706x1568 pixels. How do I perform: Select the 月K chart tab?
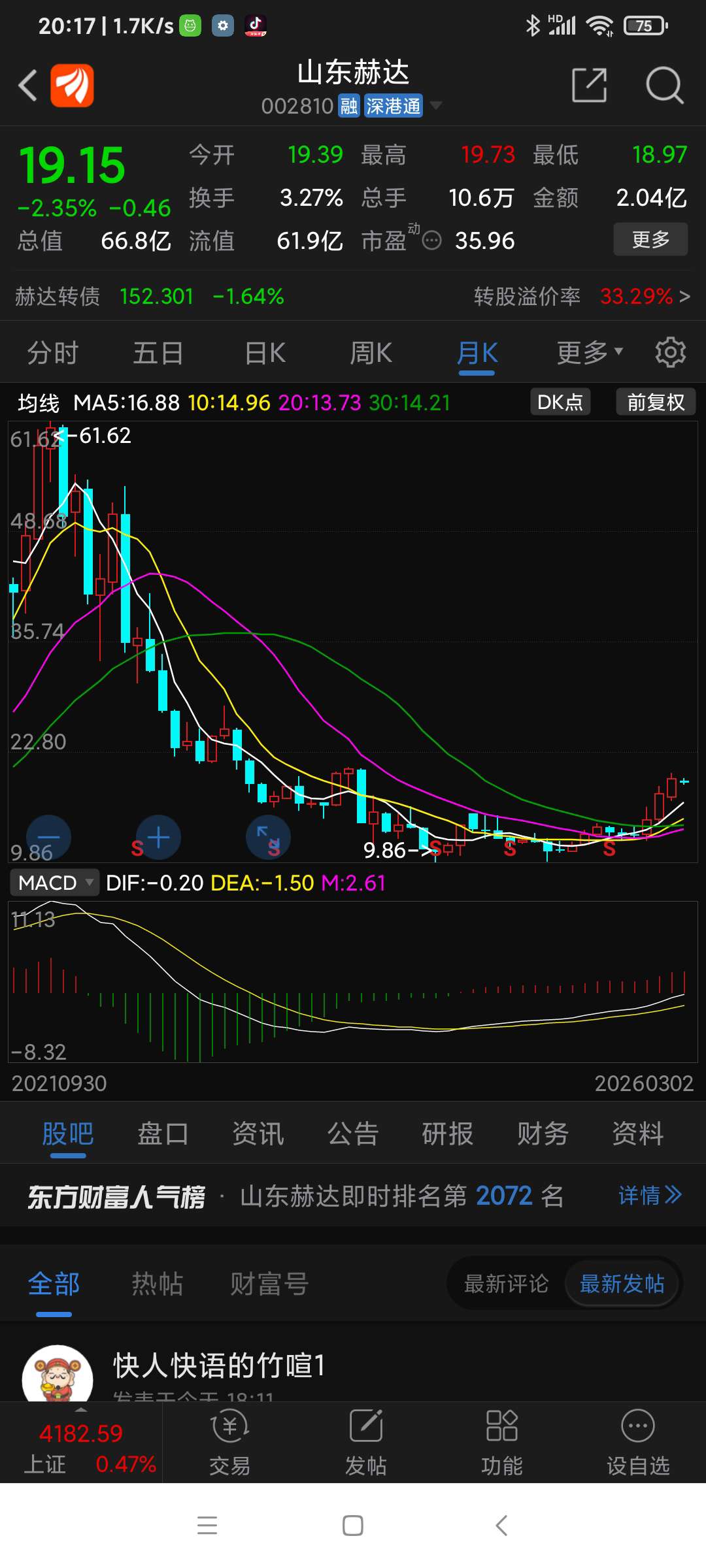coord(477,353)
